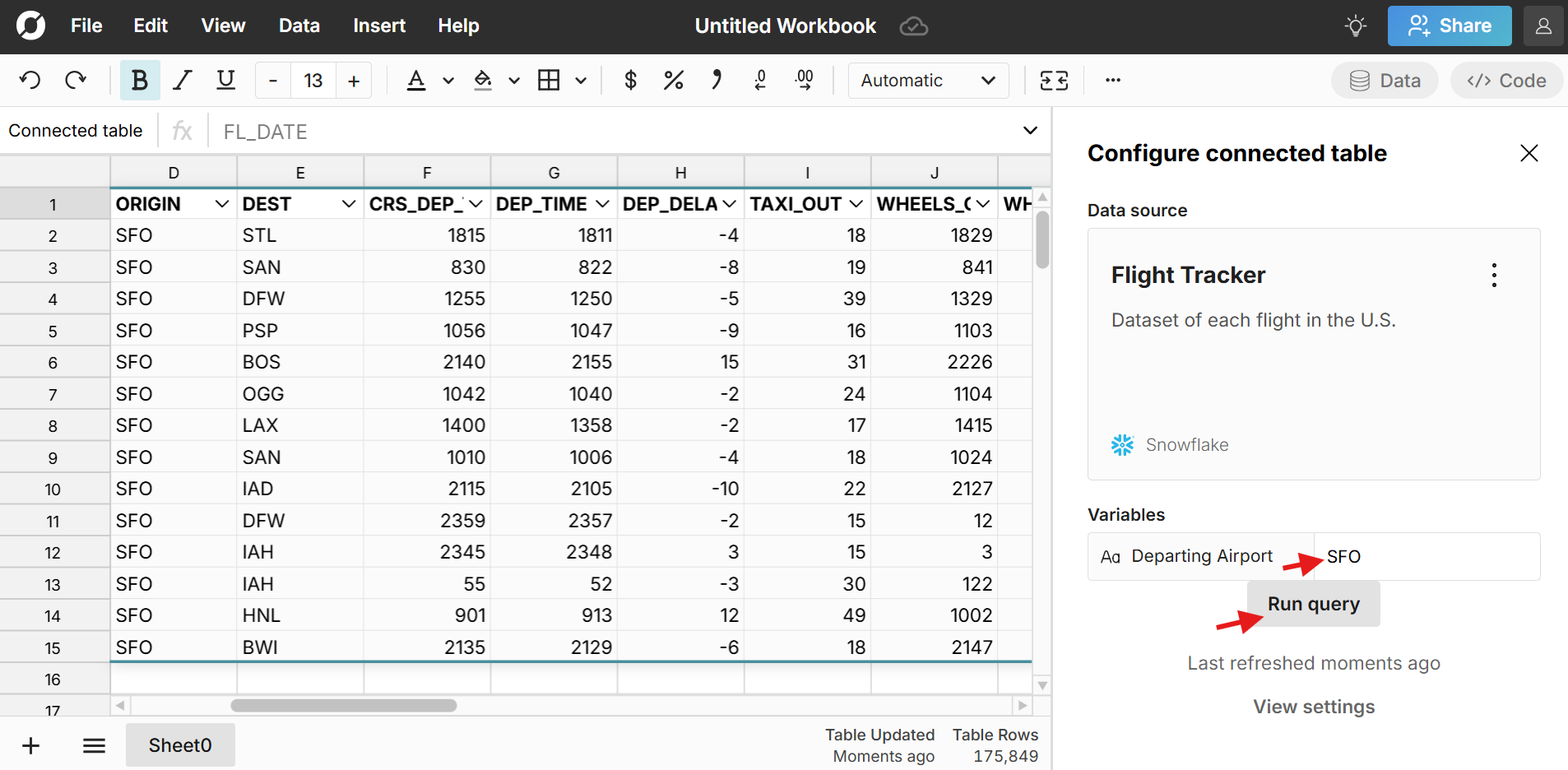Toggle underline formatting
The height and width of the screenshot is (770, 1568).
(x=225, y=81)
